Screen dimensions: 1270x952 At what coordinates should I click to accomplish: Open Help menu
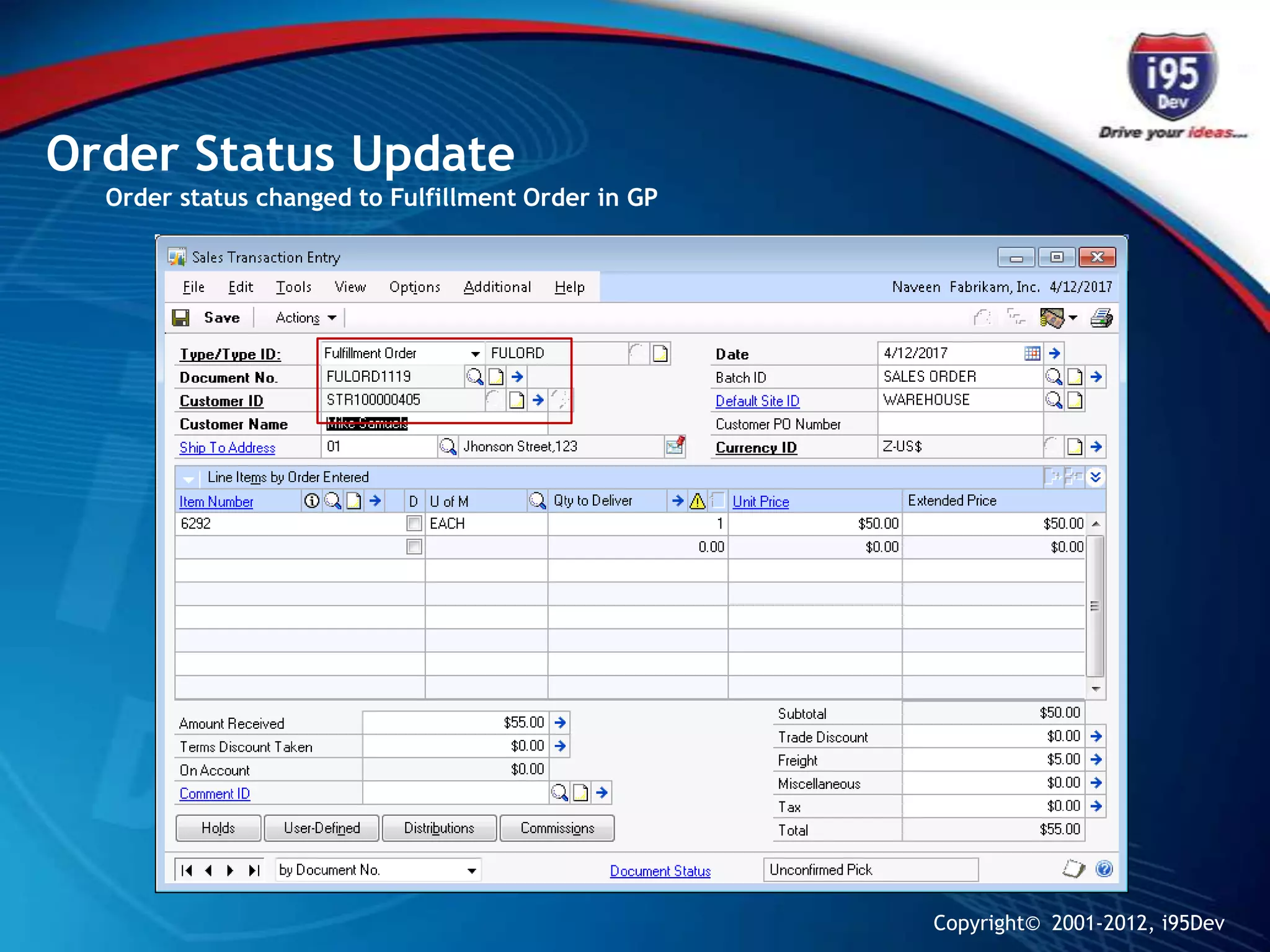pyautogui.click(x=569, y=287)
